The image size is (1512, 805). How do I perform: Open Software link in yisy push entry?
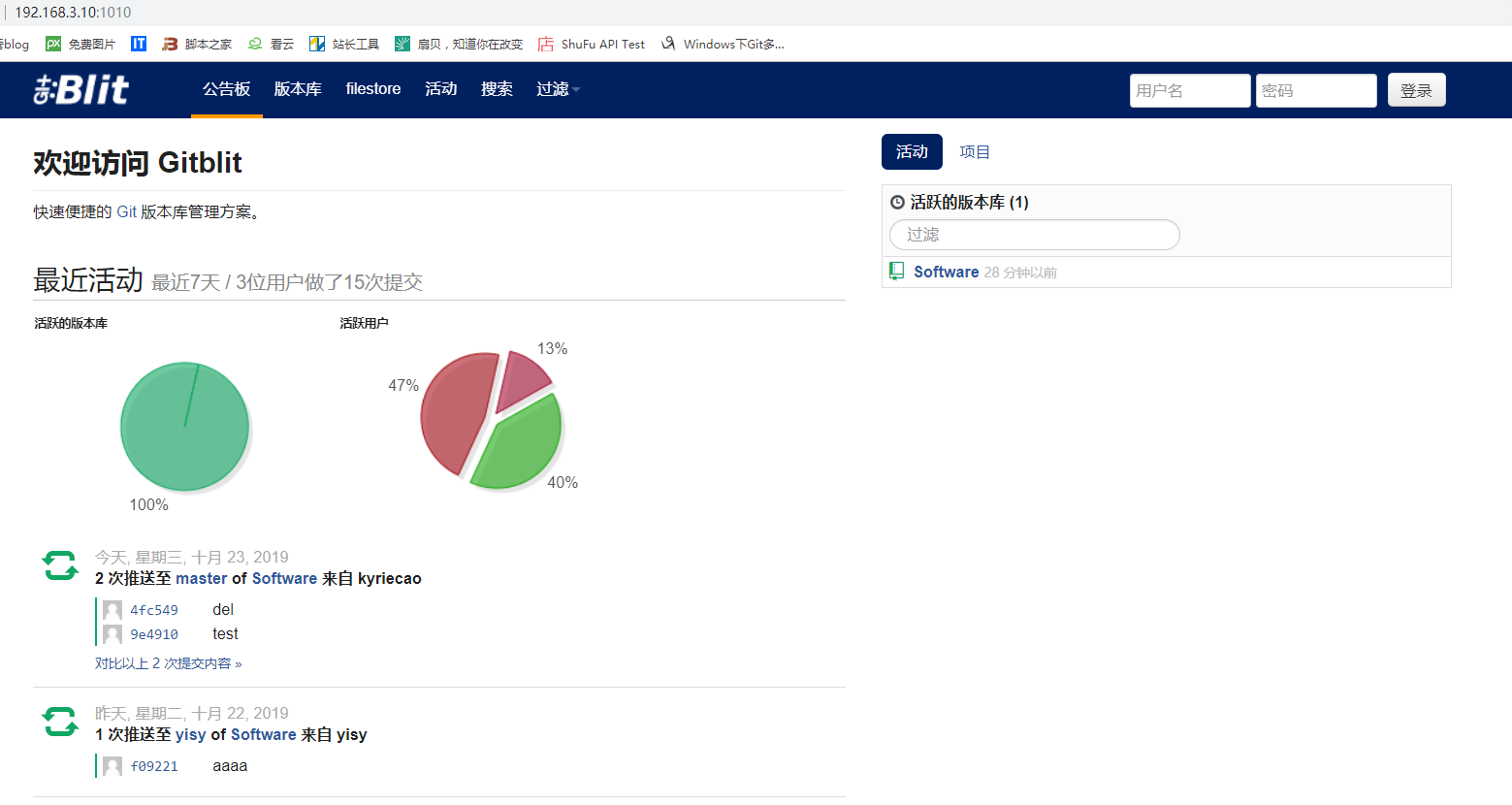[264, 734]
